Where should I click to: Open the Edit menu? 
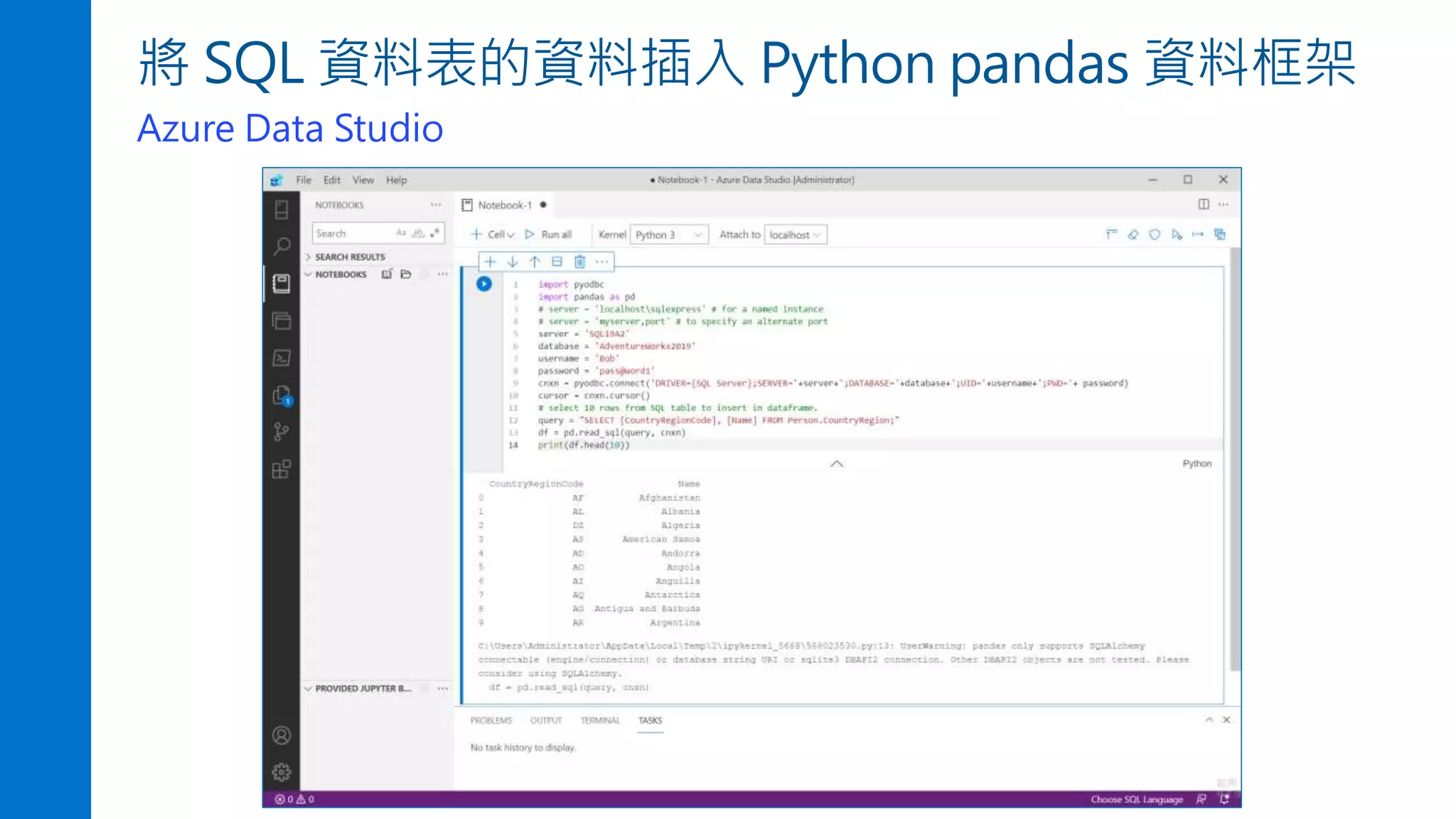click(331, 180)
